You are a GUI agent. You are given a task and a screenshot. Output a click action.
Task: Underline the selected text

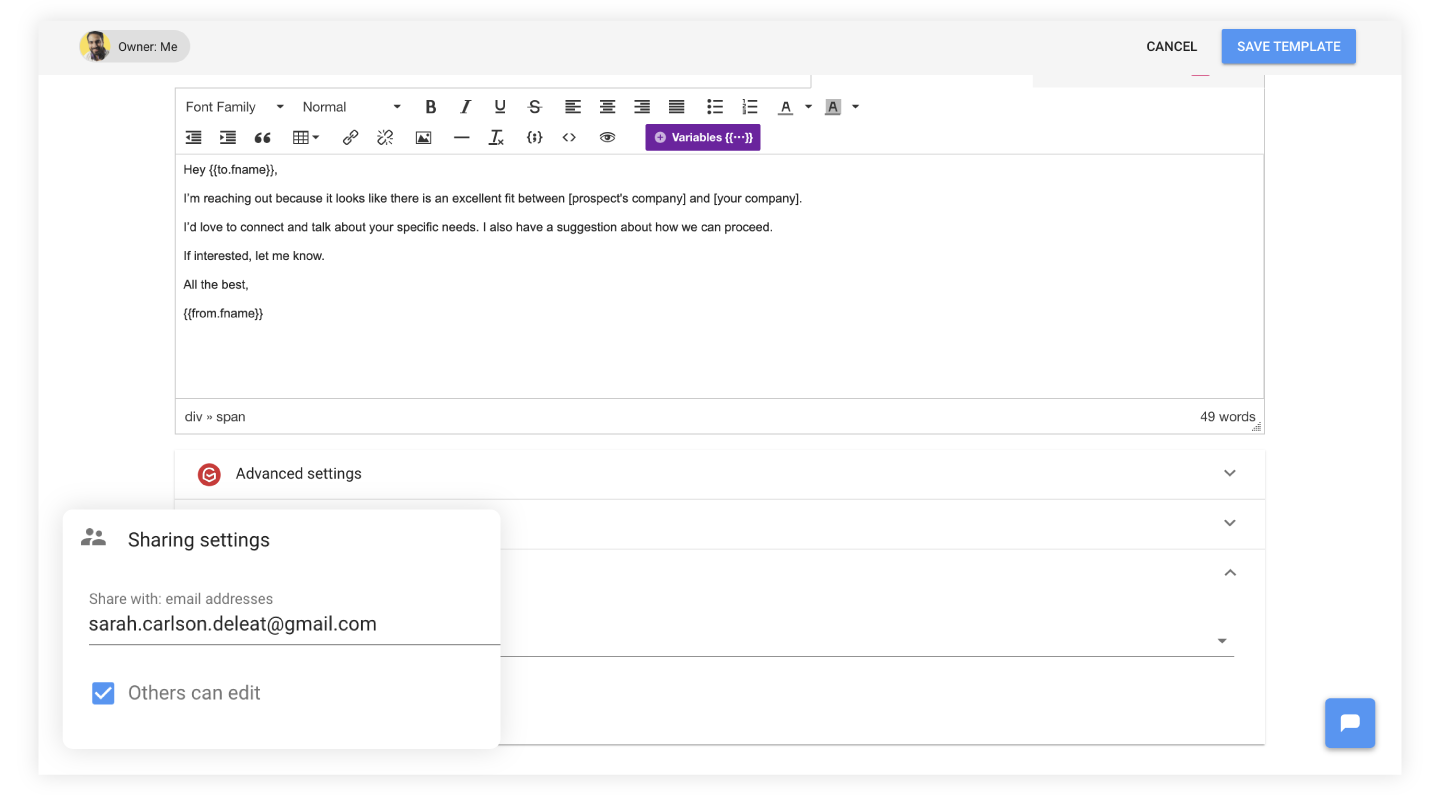(499, 106)
